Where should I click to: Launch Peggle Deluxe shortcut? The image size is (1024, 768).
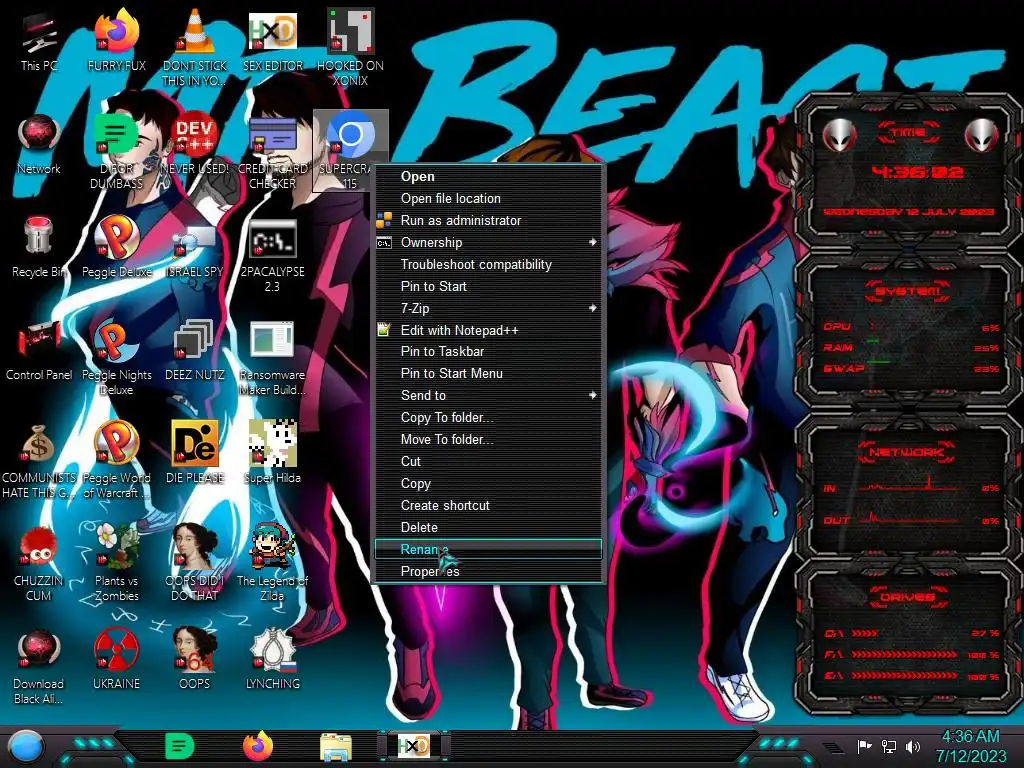tap(117, 247)
